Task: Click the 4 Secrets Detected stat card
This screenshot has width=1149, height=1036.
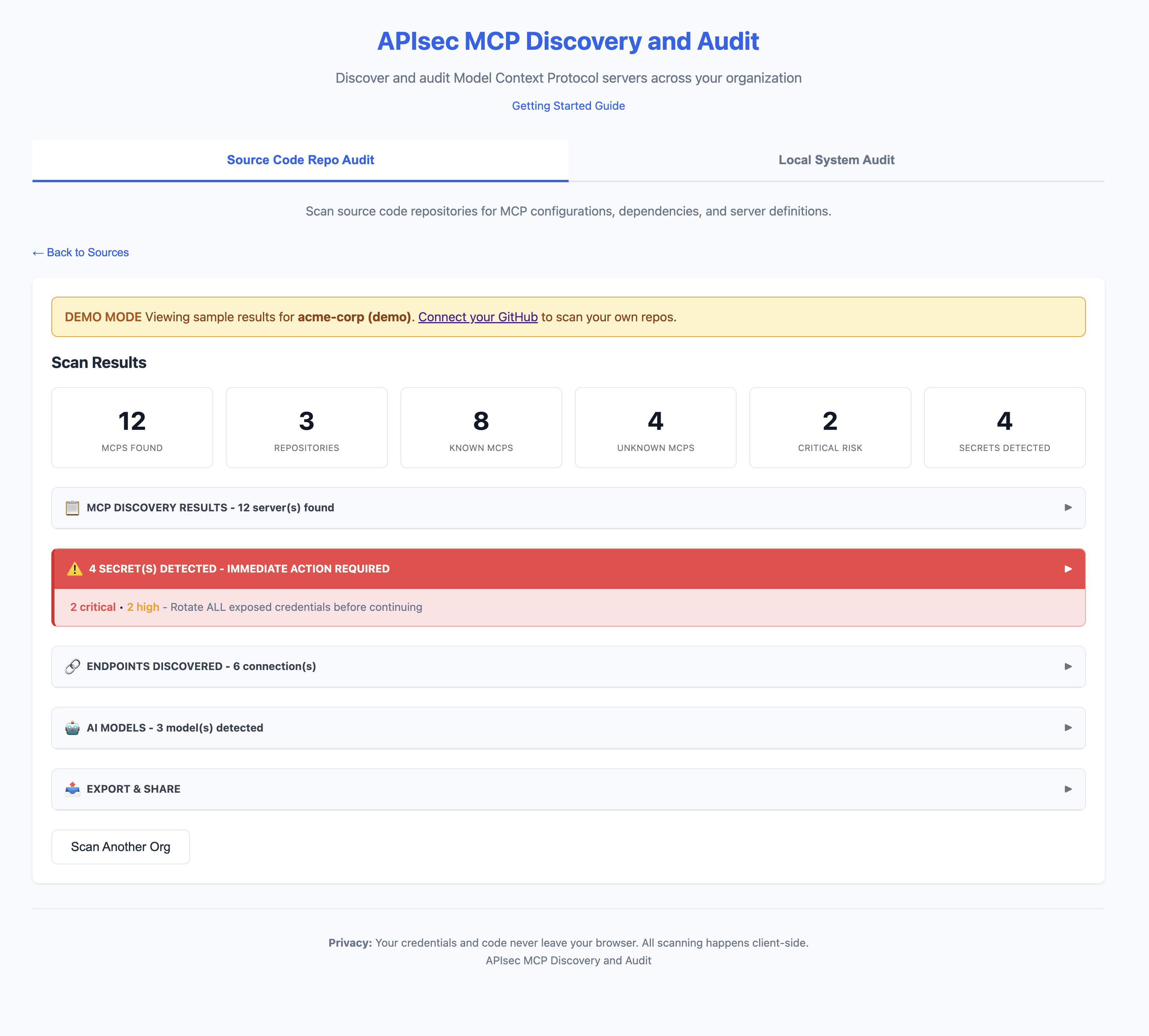Action: click(x=1004, y=427)
